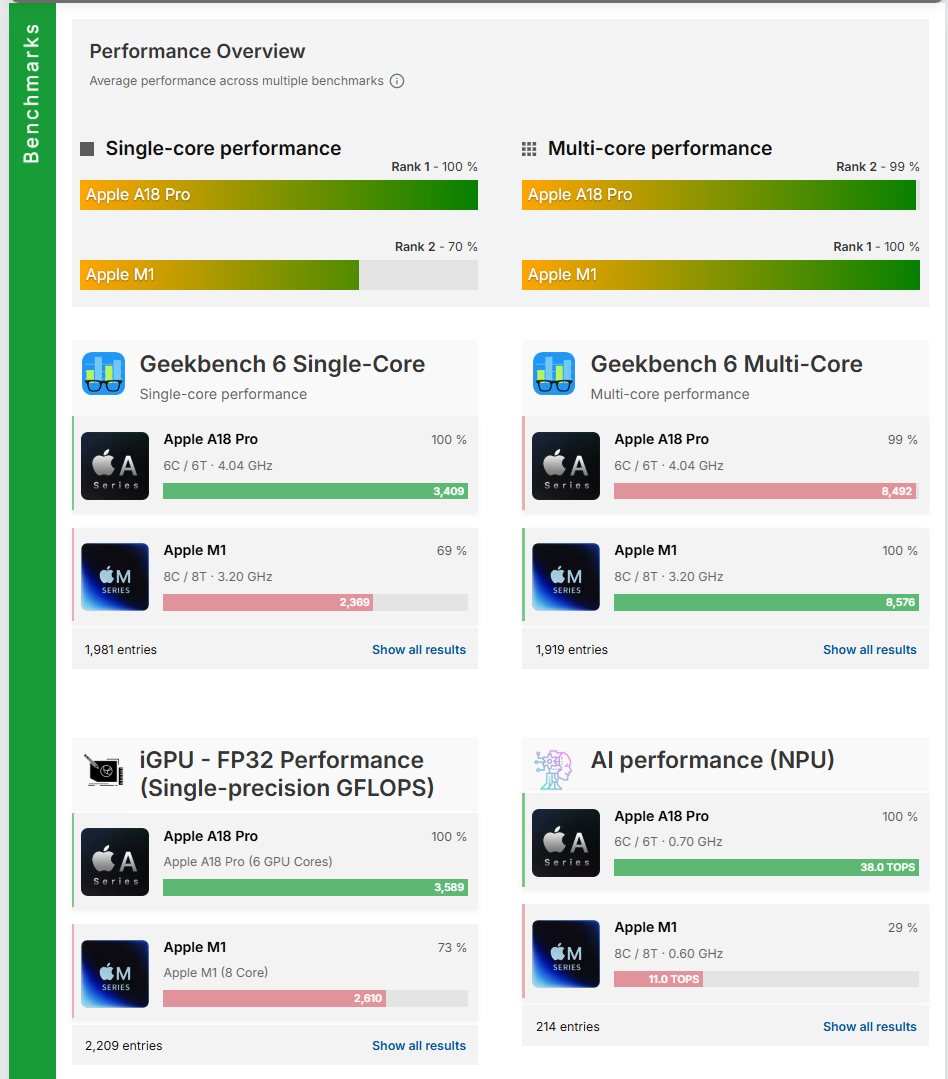The height and width of the screenshot is (1079, 948).
Task: Click the iGPU FP32 Performance graphics card icon
Action: [x=104, y=770]
